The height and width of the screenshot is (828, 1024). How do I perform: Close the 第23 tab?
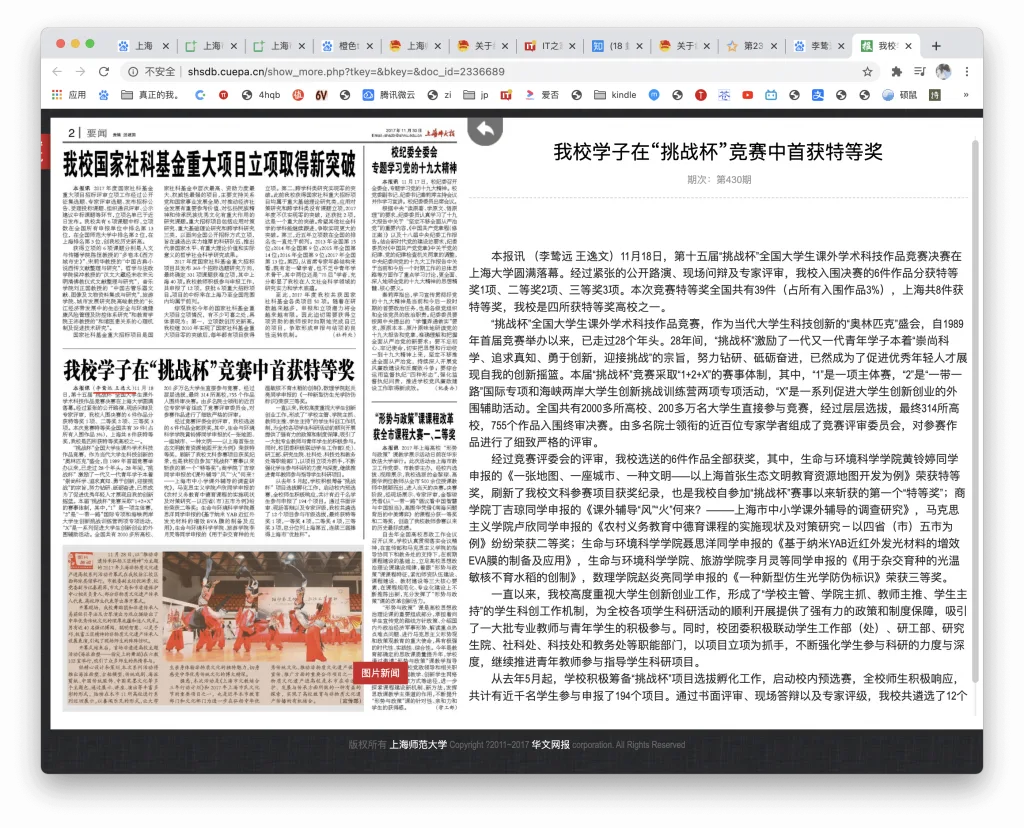[774, 46]
